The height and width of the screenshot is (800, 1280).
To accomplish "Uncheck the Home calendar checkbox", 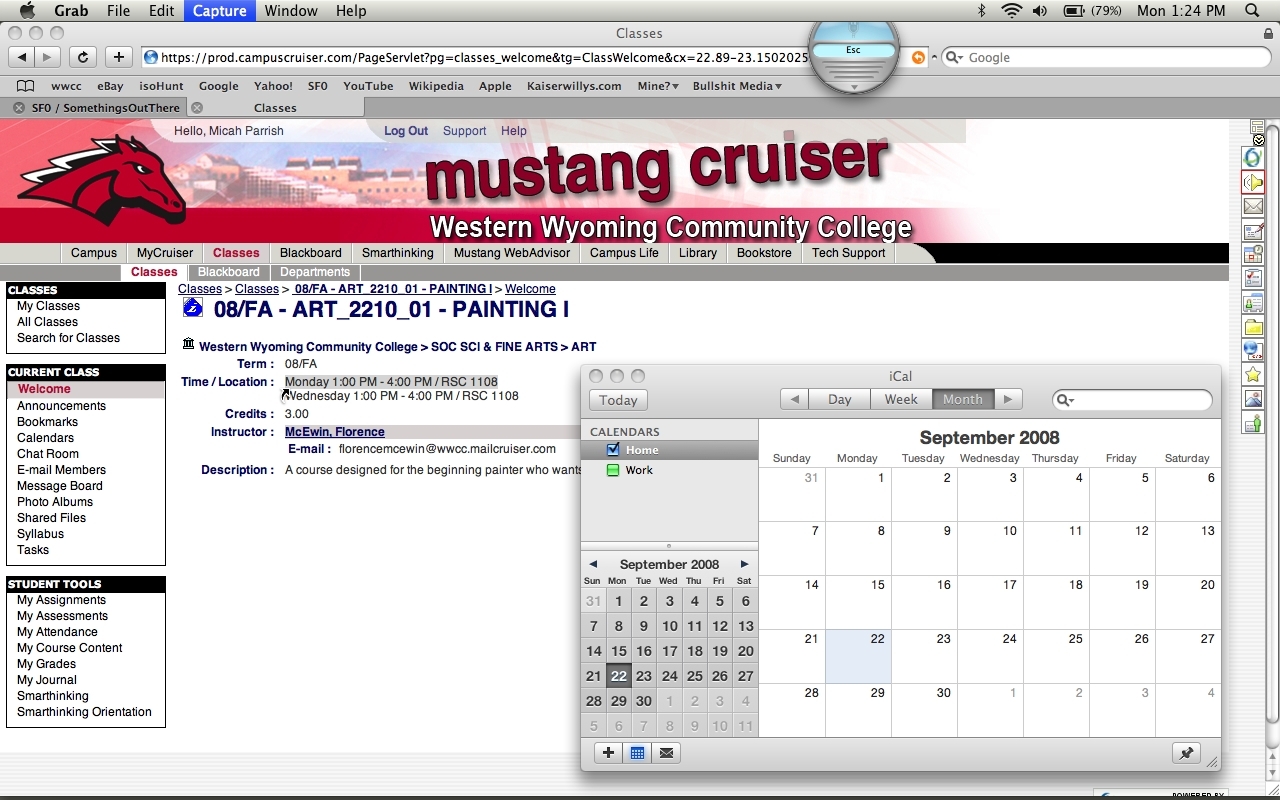I will (x=614, y=450).
